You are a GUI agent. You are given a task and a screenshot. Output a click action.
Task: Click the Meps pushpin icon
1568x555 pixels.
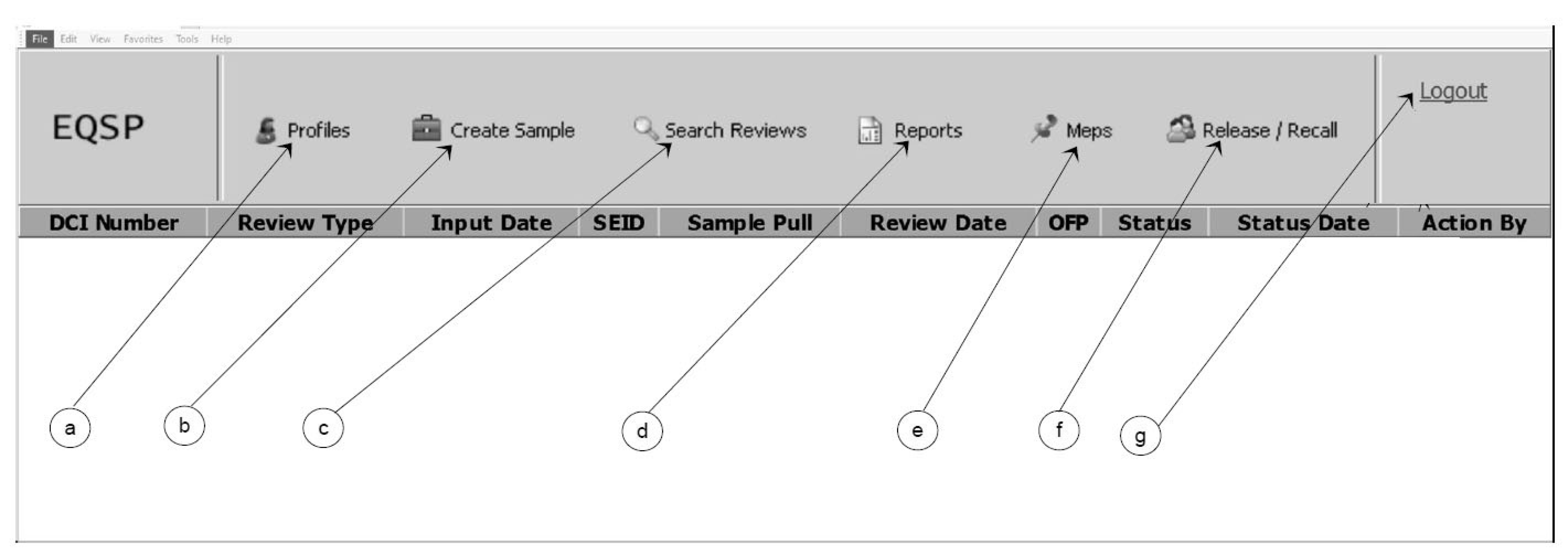1044,129
